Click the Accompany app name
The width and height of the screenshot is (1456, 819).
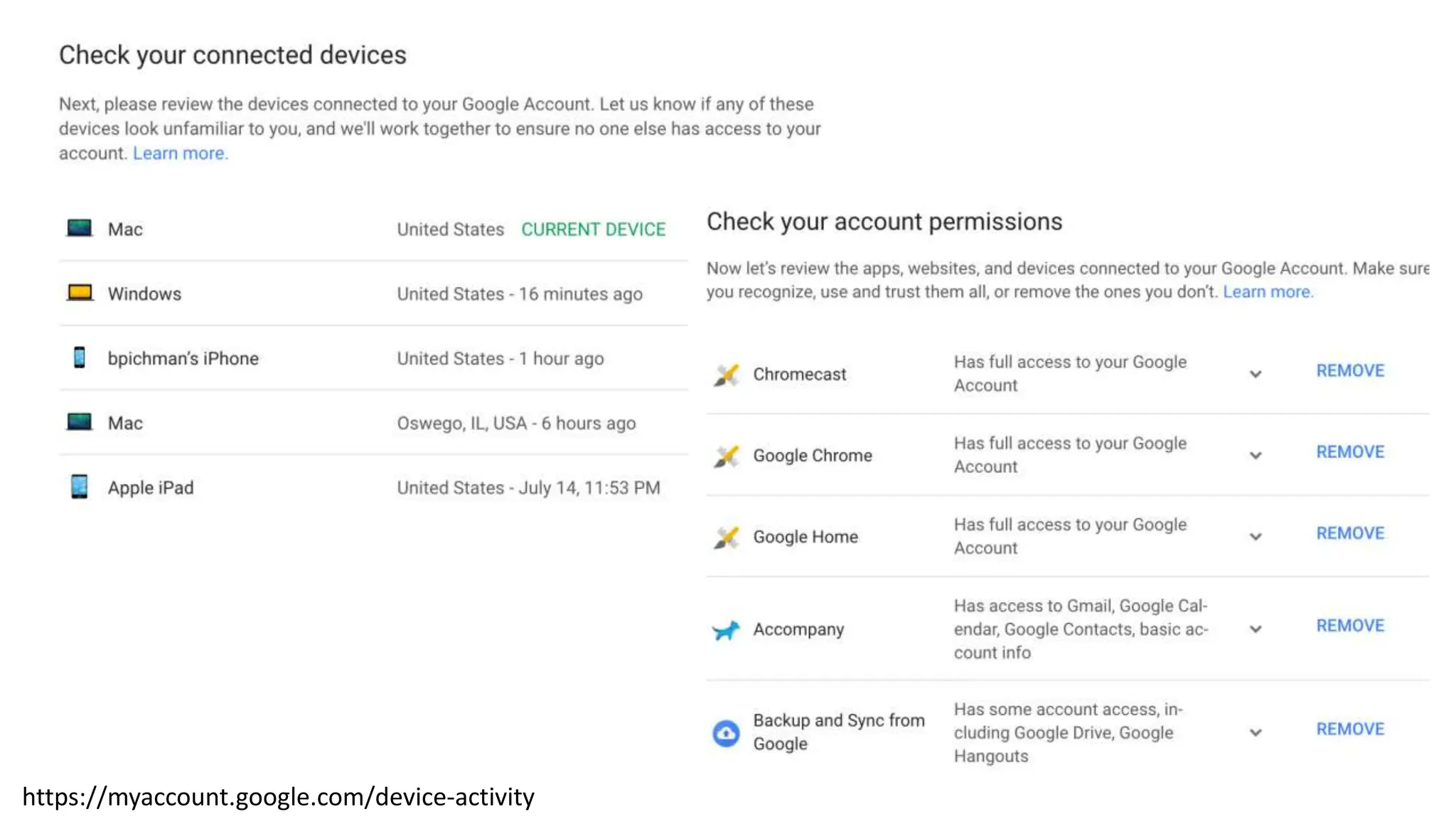point(798,629)
